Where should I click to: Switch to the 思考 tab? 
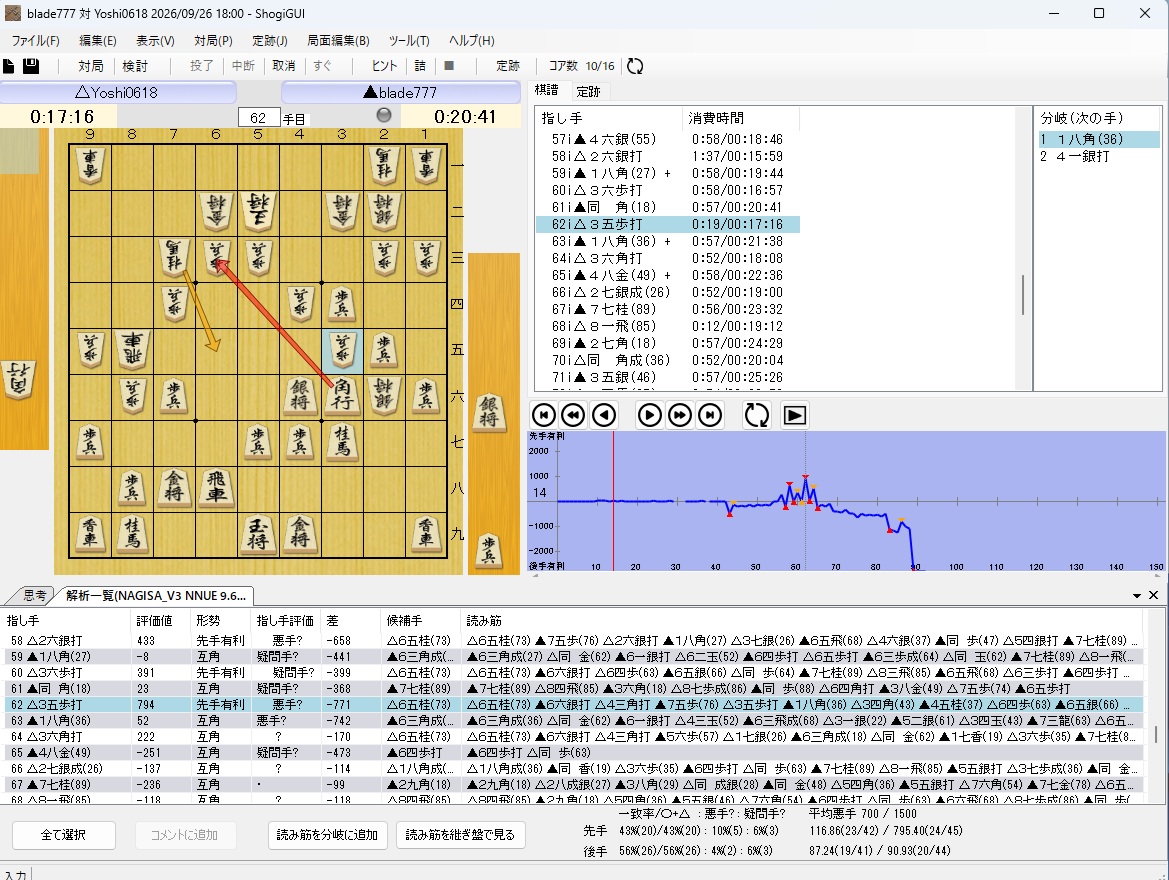pos(34,595)
